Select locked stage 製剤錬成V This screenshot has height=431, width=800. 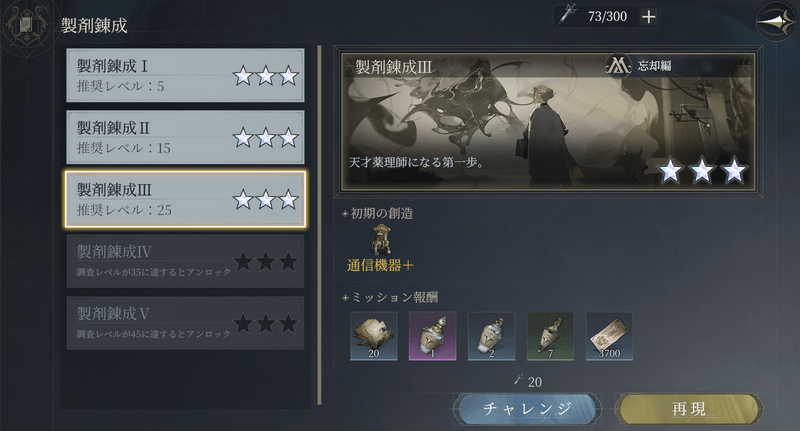[185, 323]
